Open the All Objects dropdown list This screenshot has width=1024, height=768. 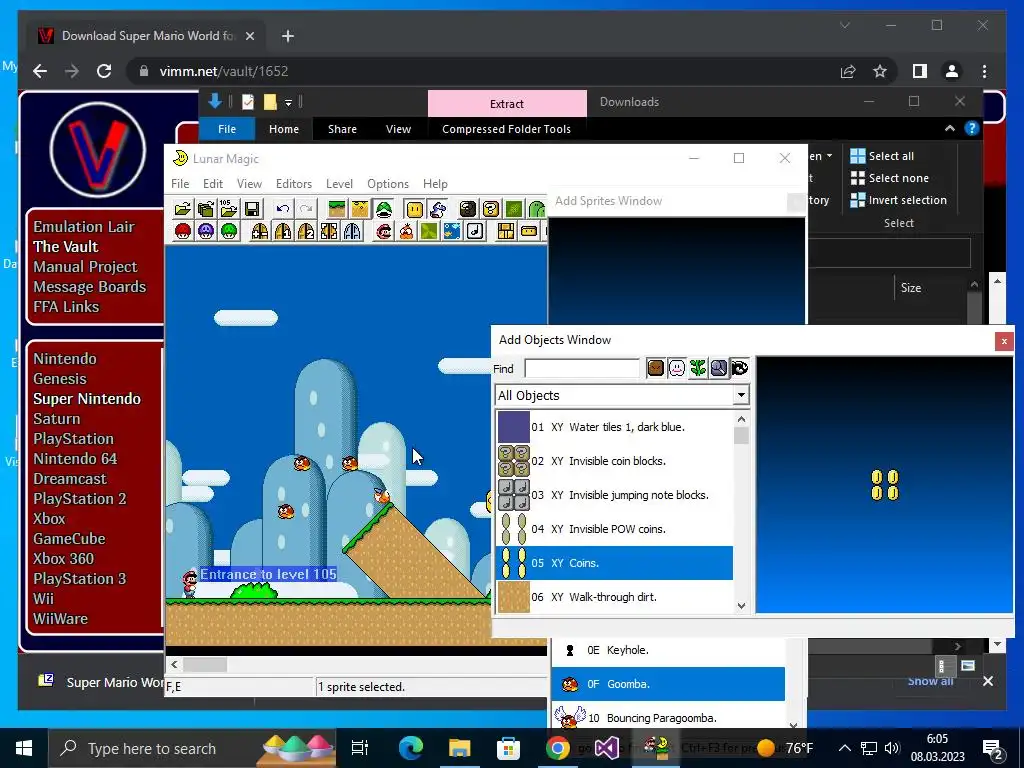click(741, 395)
